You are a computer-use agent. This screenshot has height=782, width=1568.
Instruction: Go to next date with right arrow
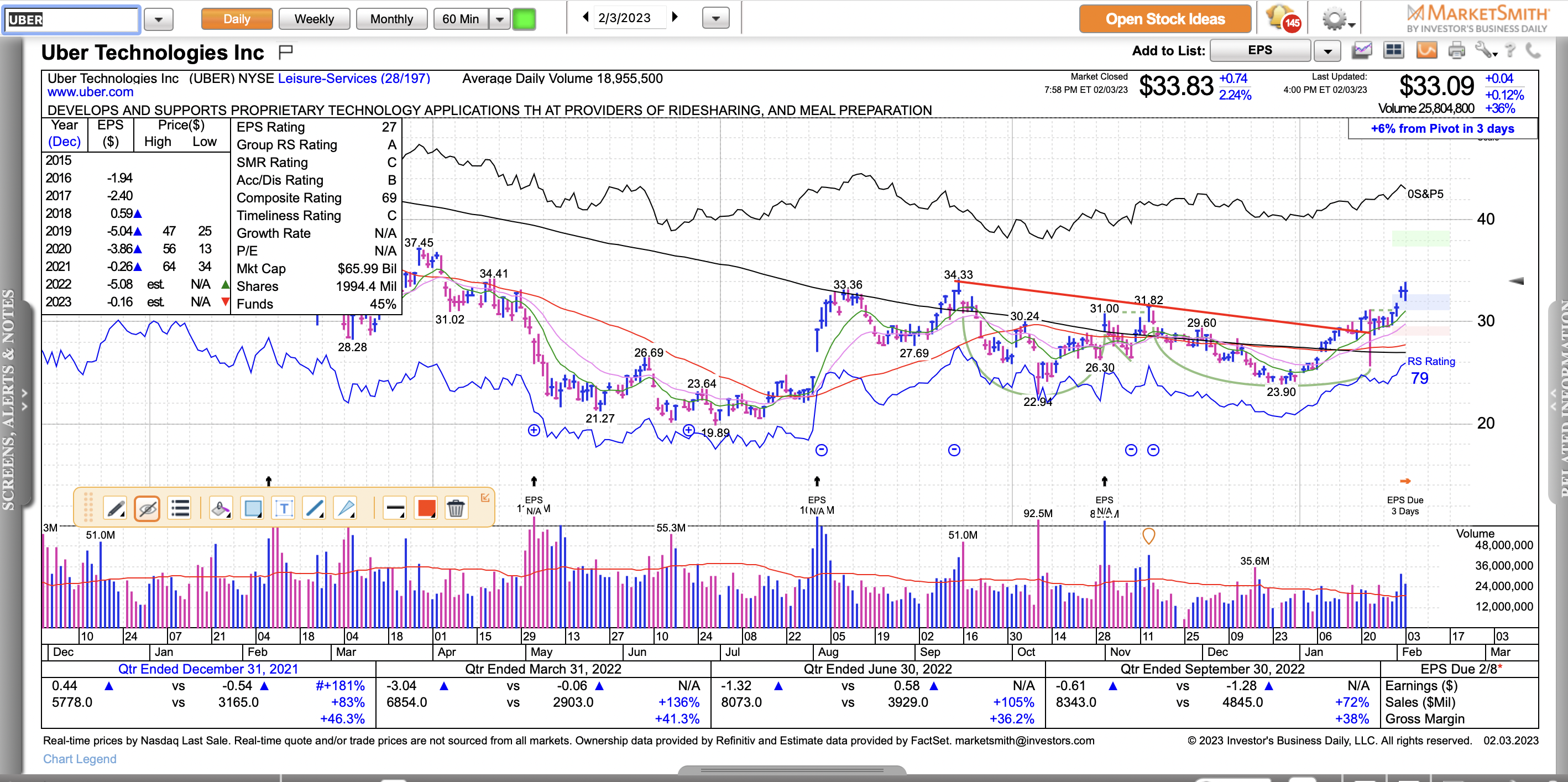(675, 17)
